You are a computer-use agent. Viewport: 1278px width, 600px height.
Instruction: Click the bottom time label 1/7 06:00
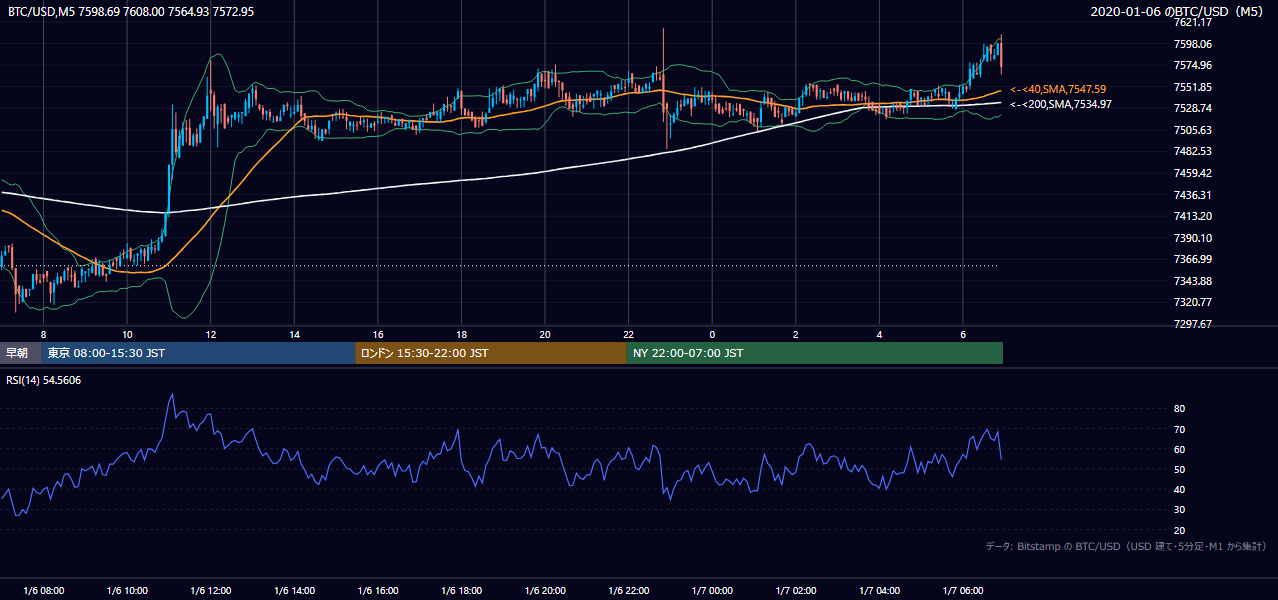point(963,591)
